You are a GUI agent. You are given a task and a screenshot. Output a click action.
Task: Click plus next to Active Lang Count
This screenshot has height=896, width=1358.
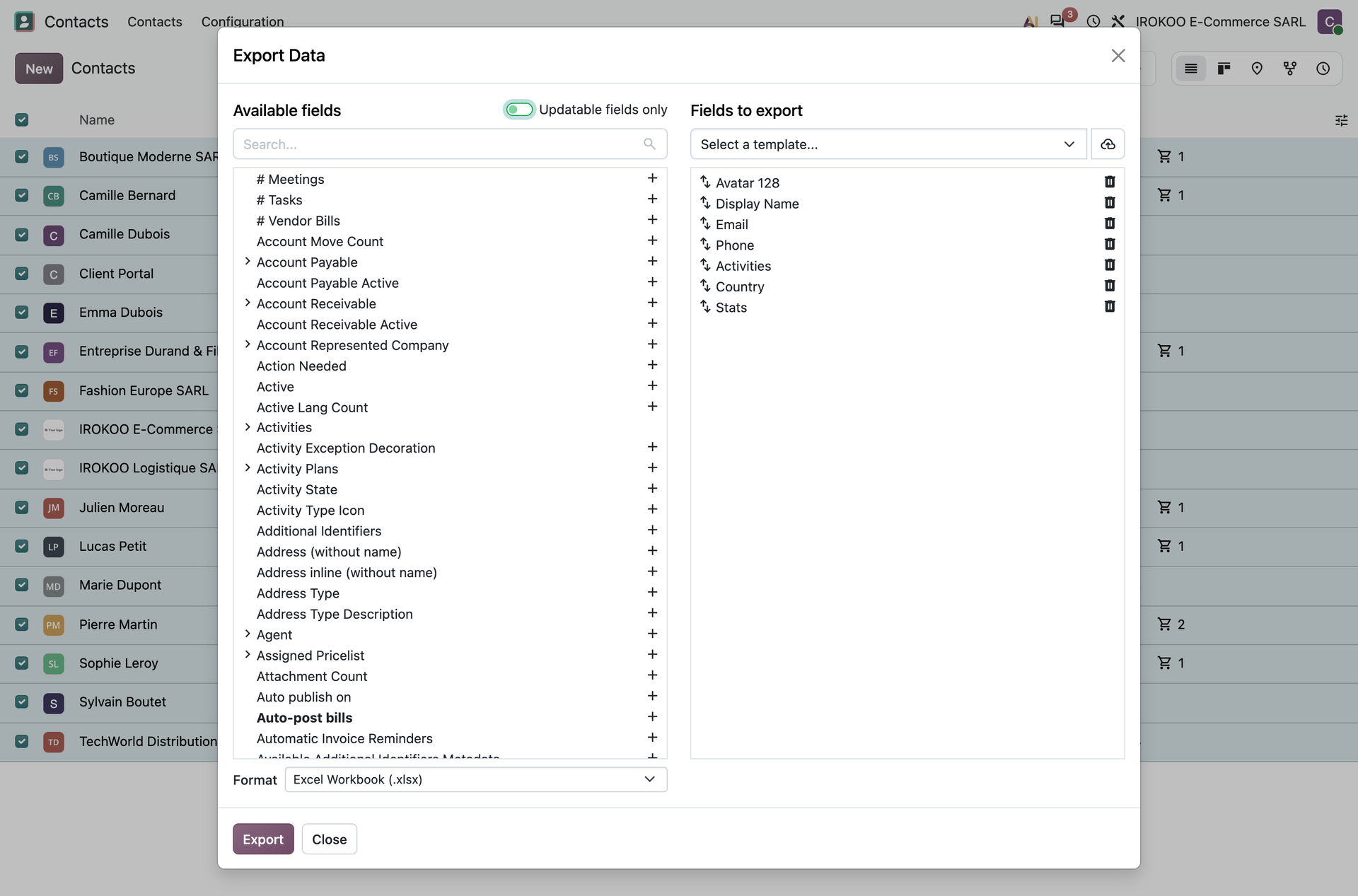pyautogui.click(x=652, y=407)
